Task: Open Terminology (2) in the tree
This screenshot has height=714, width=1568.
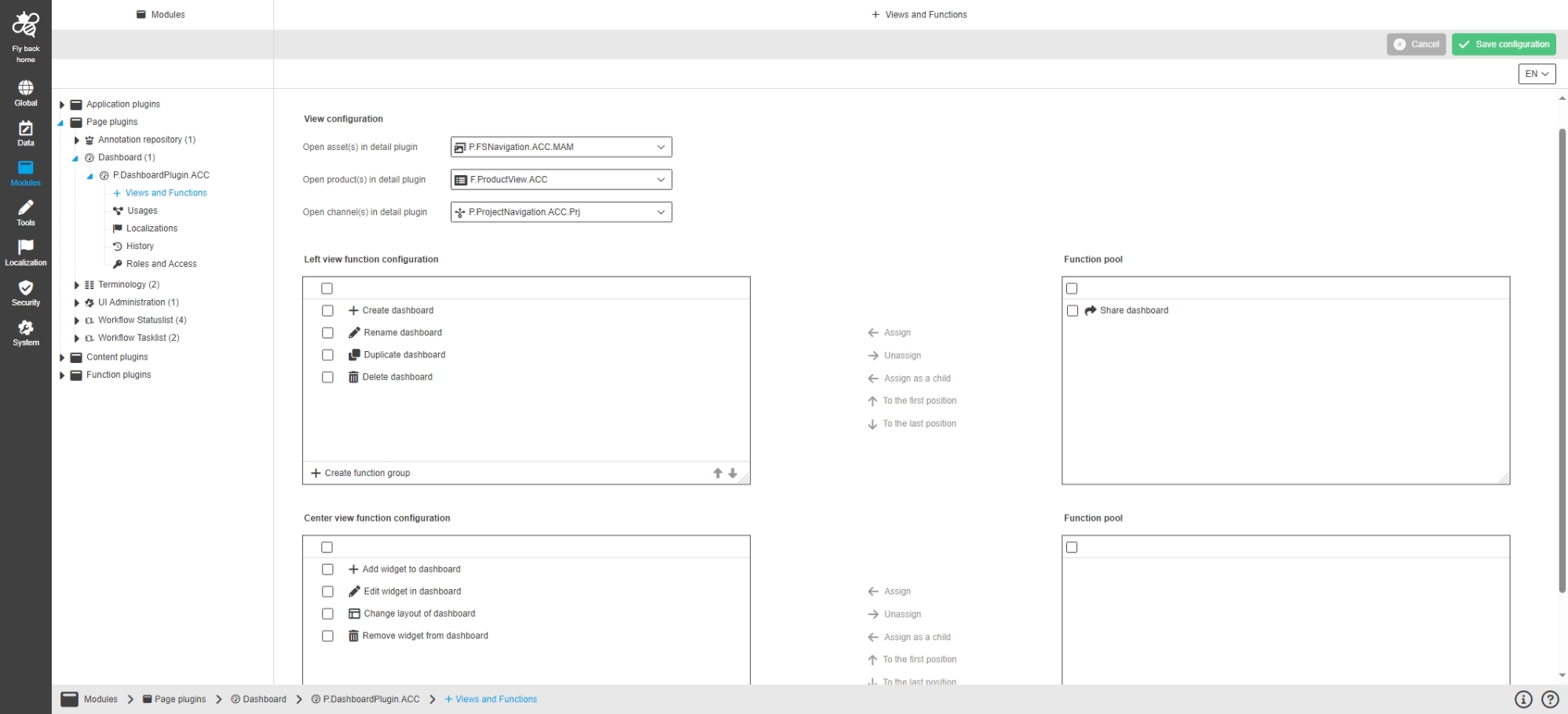Action: (x=129, y=284)
